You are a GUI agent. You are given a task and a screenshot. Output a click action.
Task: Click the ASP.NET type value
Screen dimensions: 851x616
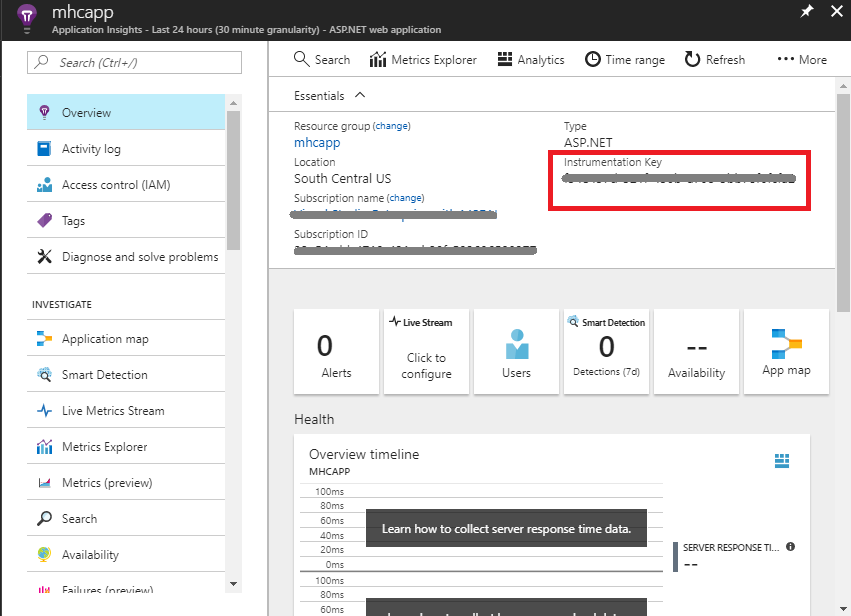pos(588,143)
